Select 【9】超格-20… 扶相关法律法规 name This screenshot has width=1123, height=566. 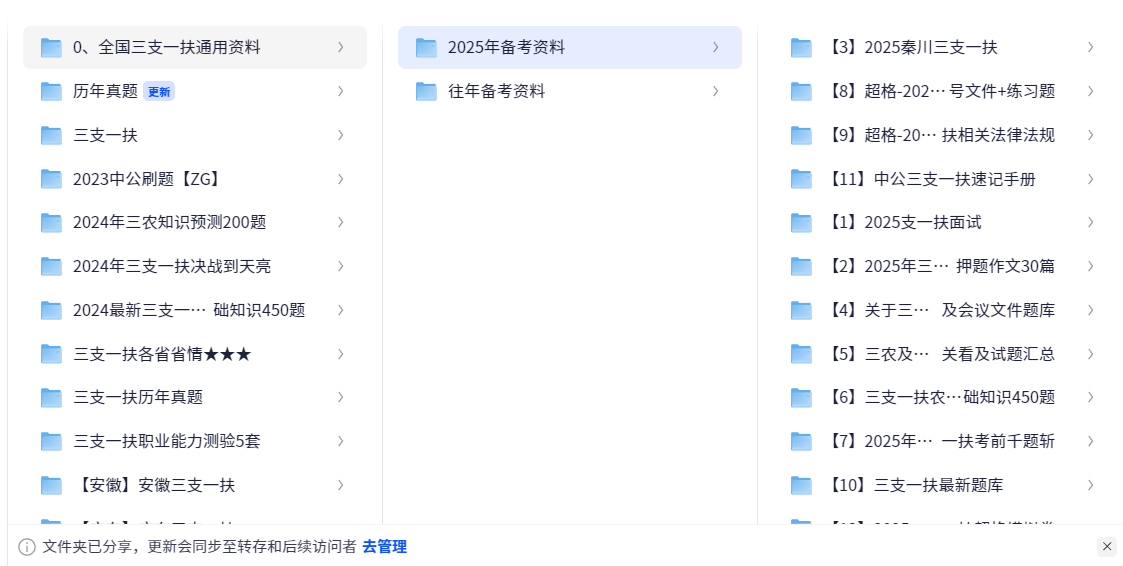click(941, 135)
